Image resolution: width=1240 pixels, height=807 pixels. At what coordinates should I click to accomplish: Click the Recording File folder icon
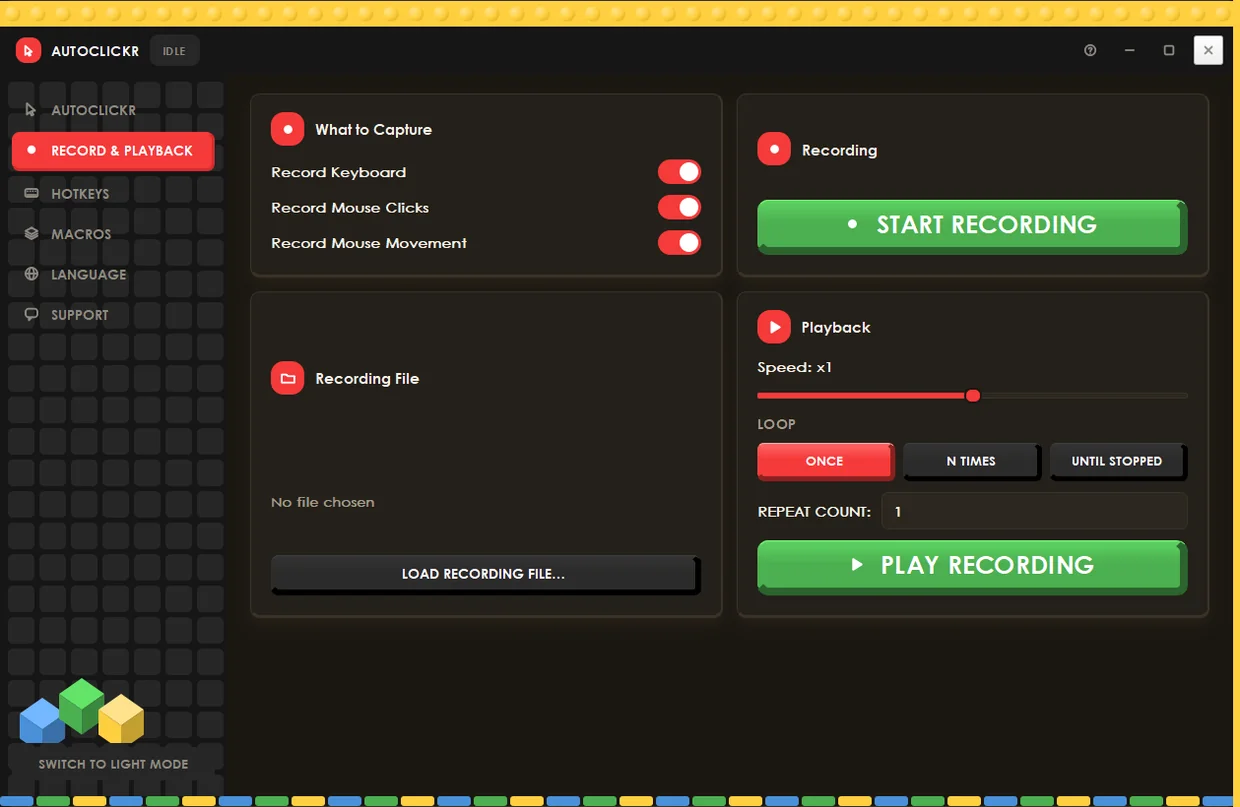287,378
